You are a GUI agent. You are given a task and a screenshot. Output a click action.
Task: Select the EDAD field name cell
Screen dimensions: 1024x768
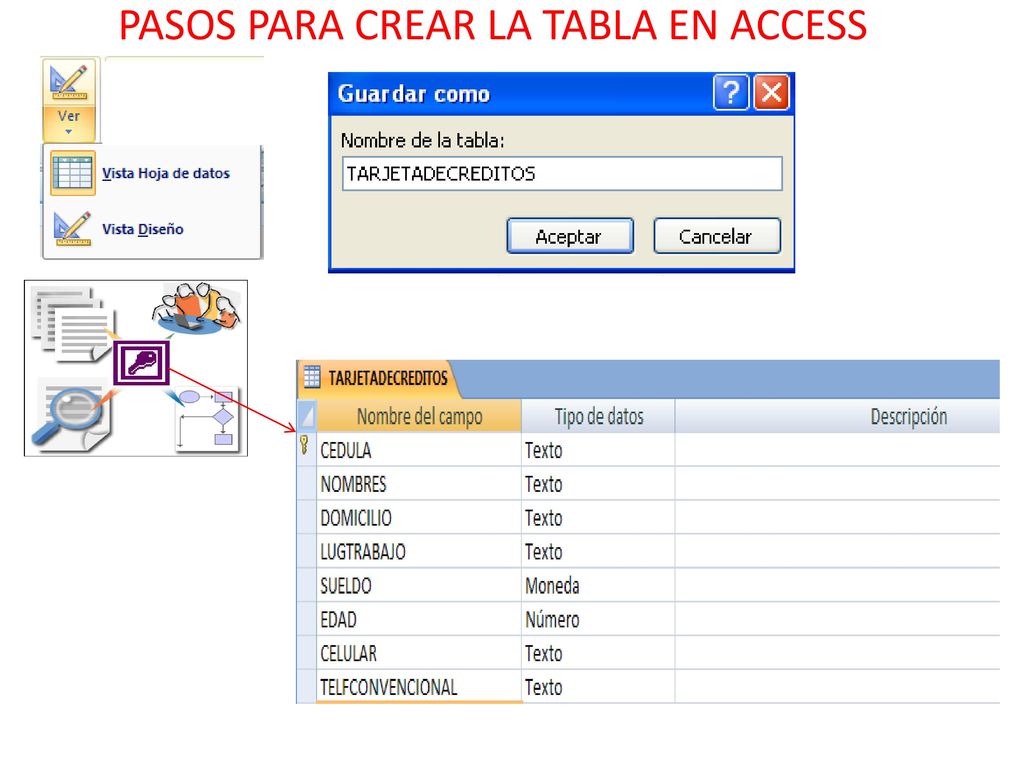coord(419,620)
